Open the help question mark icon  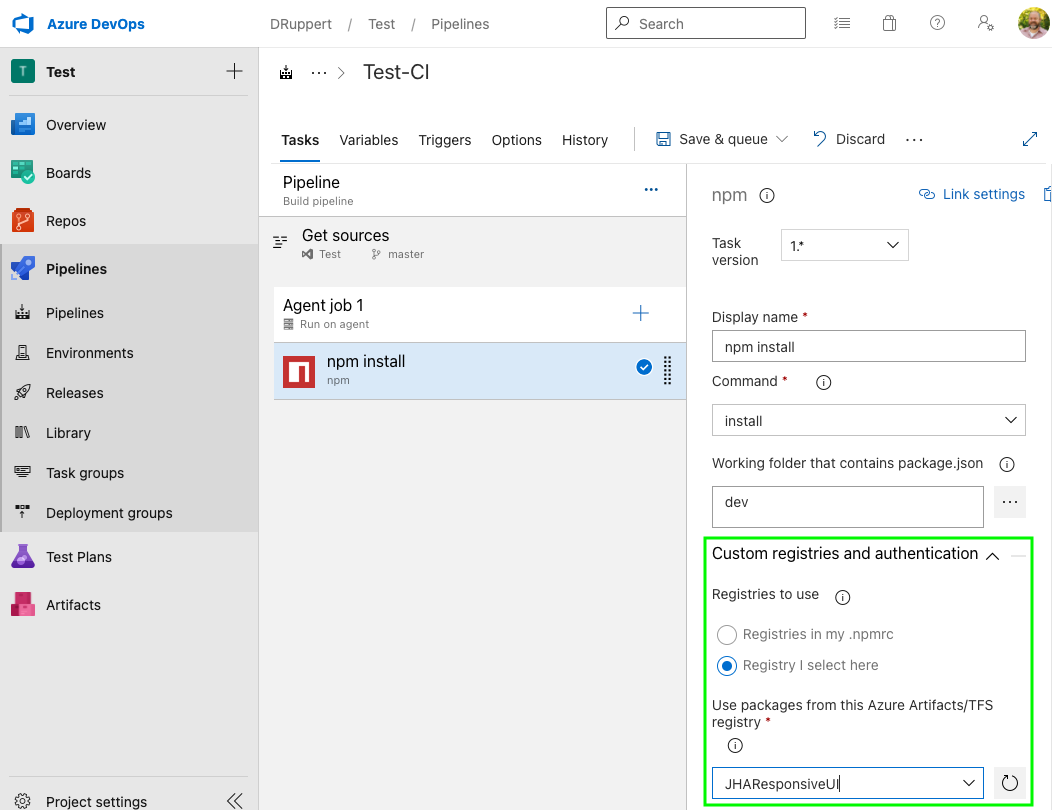[x=937, y=23]
